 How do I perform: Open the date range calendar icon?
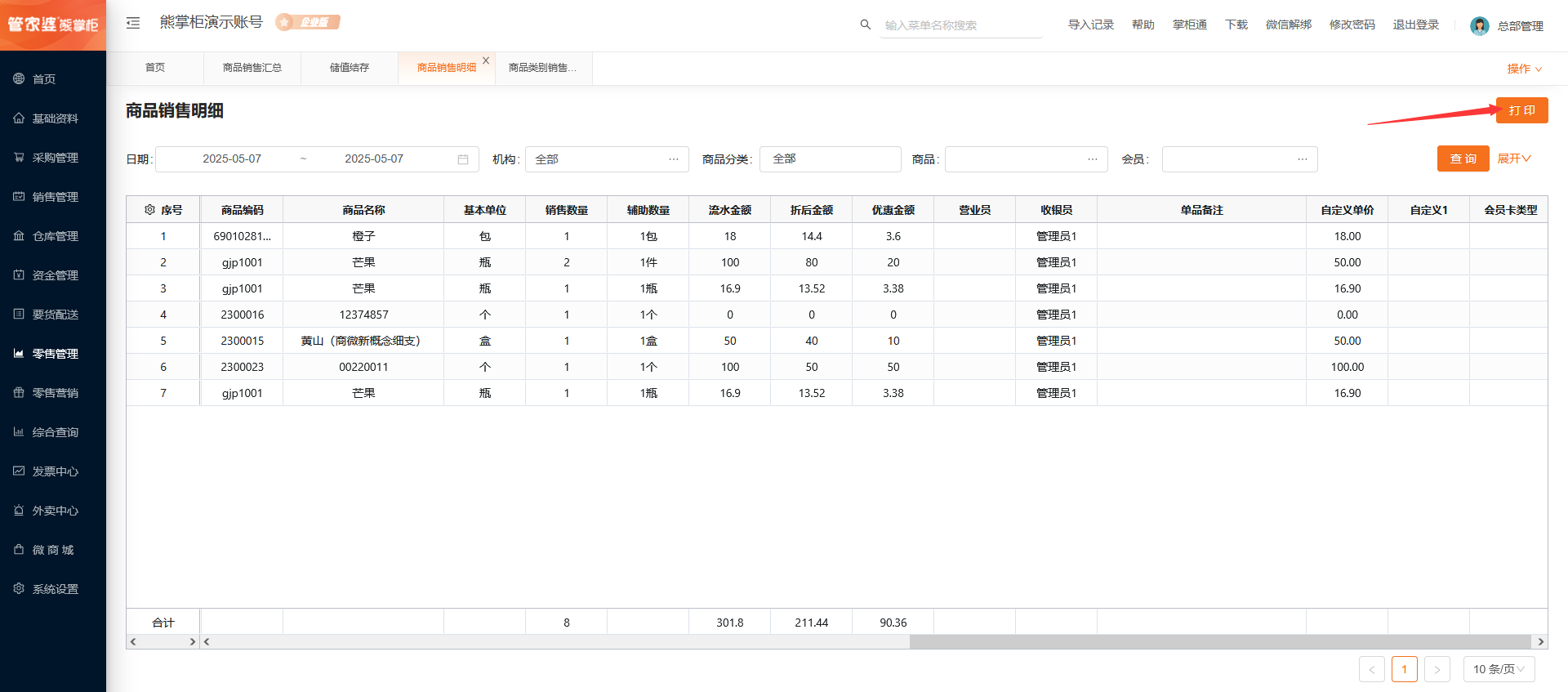463,159
